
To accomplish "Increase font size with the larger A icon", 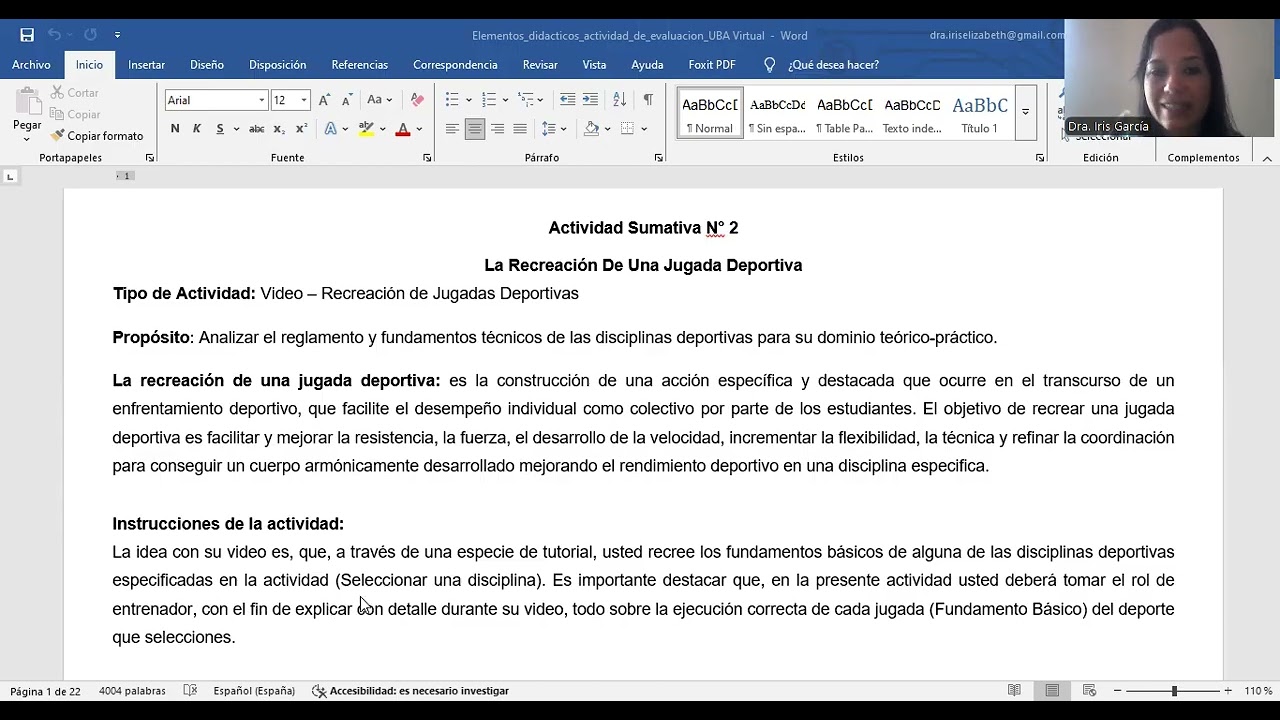I will (324, 100).
